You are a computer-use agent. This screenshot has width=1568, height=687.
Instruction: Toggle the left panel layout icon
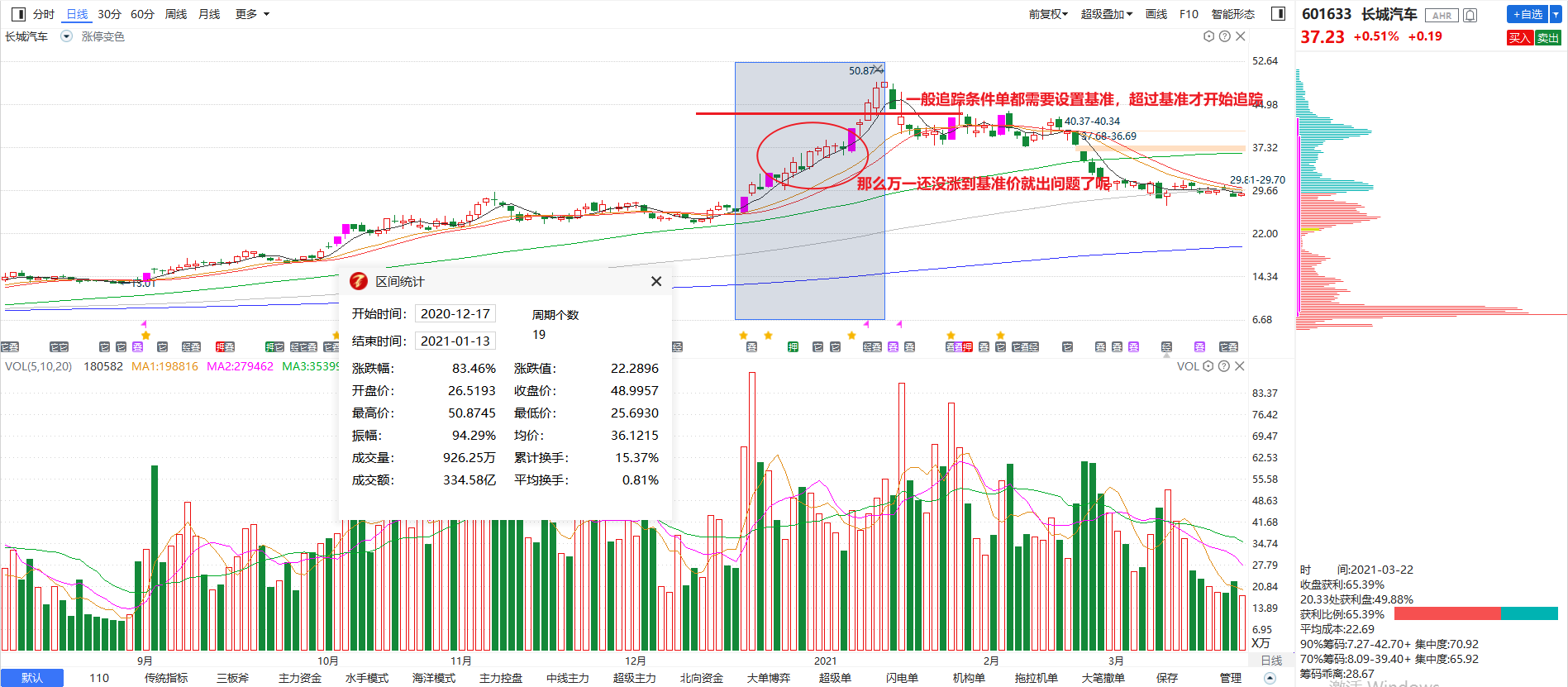coord(18,14)
